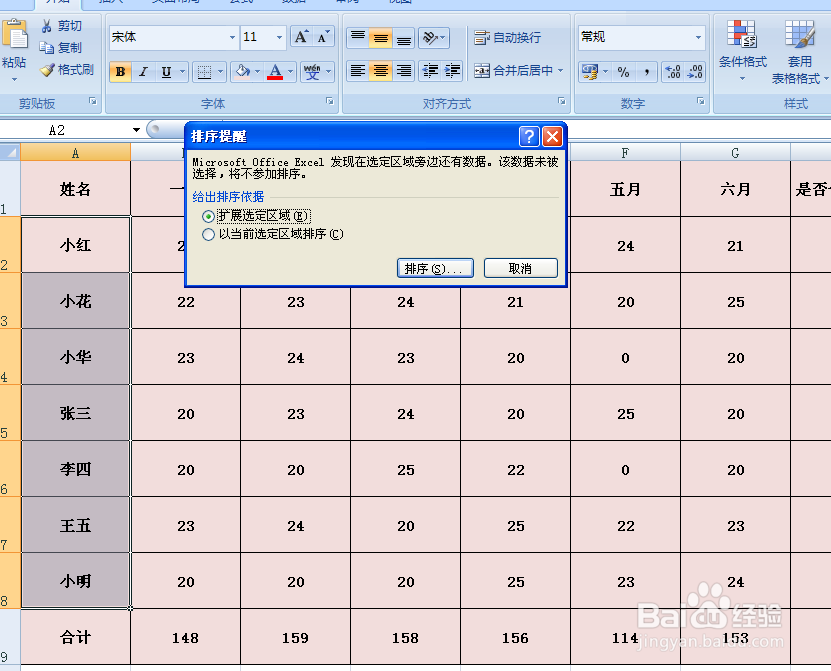Viewport: 831px width, 671px height.
Task: Close the 排序提醒 dialog
Action: (552, 137)
